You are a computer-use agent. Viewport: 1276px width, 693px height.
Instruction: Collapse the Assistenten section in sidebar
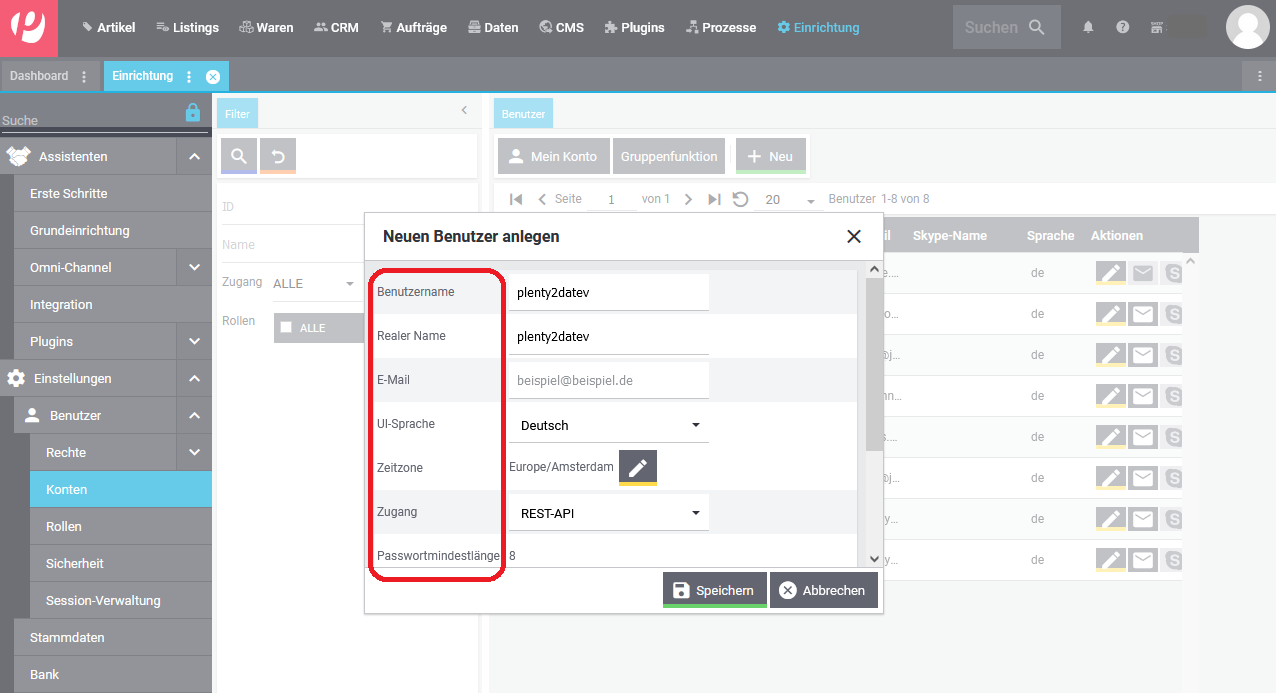(x=194, y=156)
